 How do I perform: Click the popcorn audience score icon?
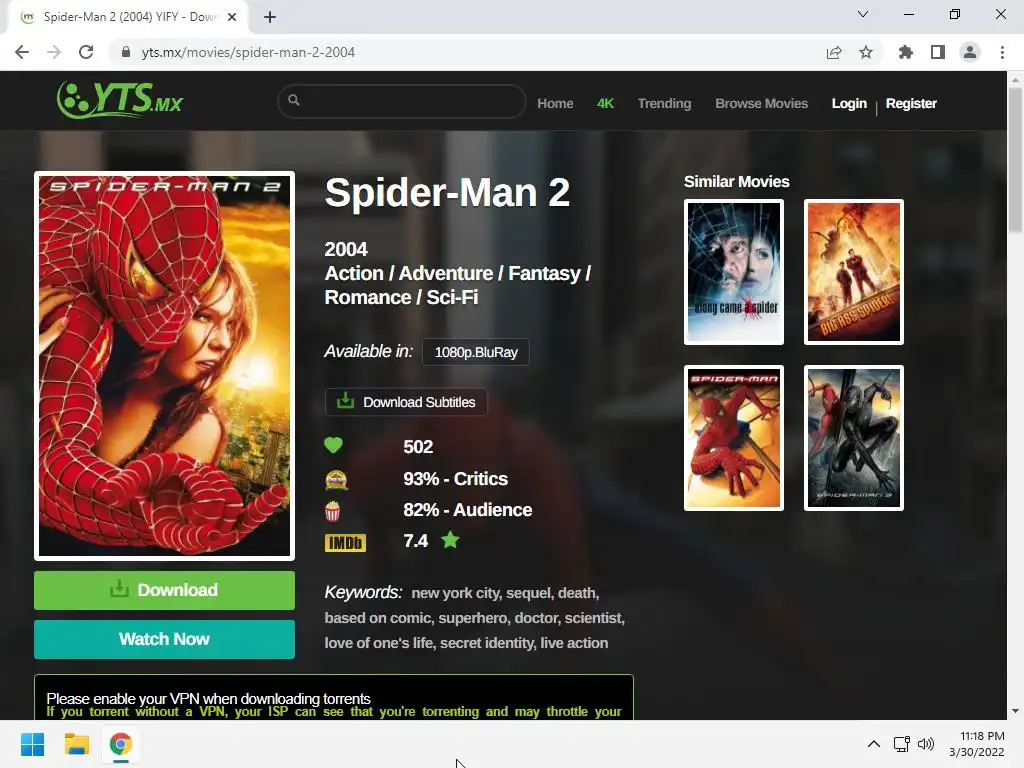[x=332, y=511]
